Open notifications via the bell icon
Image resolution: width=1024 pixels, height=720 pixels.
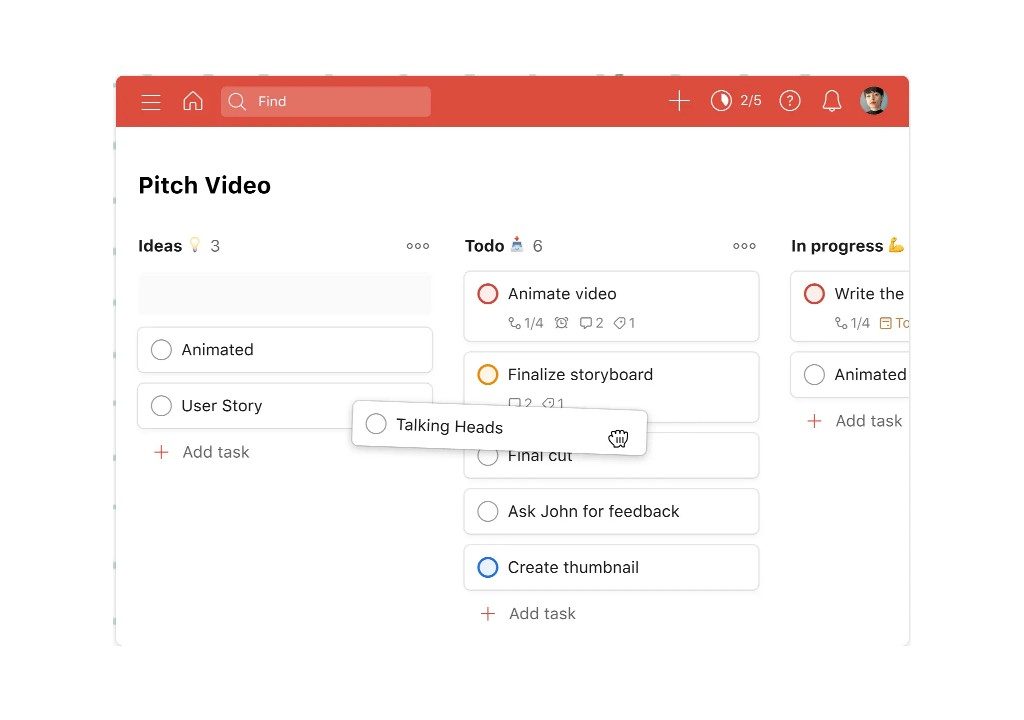(x=831, y=100)
